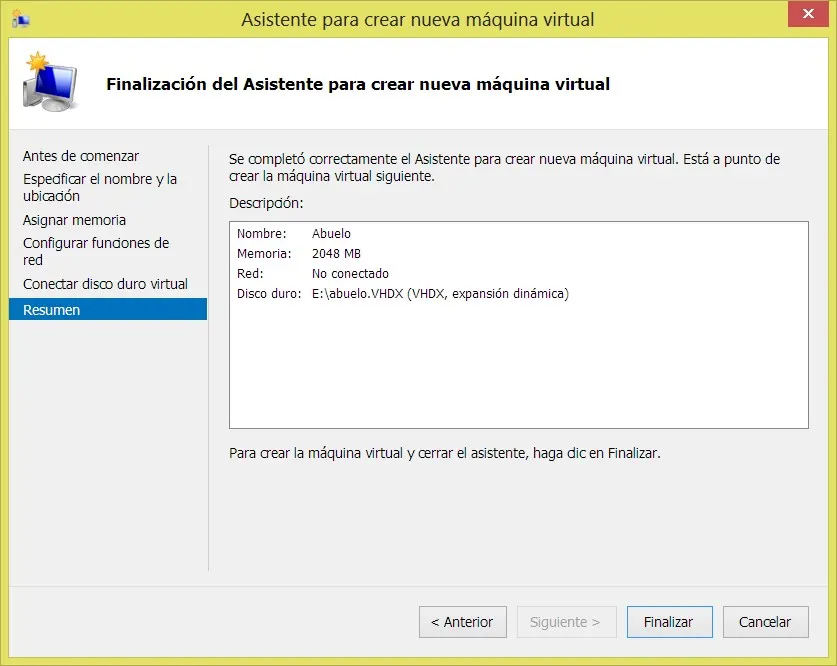Viewport: 837px width, 666px height.
Task: Open the 'Conectar disco duro virtual' step
Action: (x=106, y=284)
